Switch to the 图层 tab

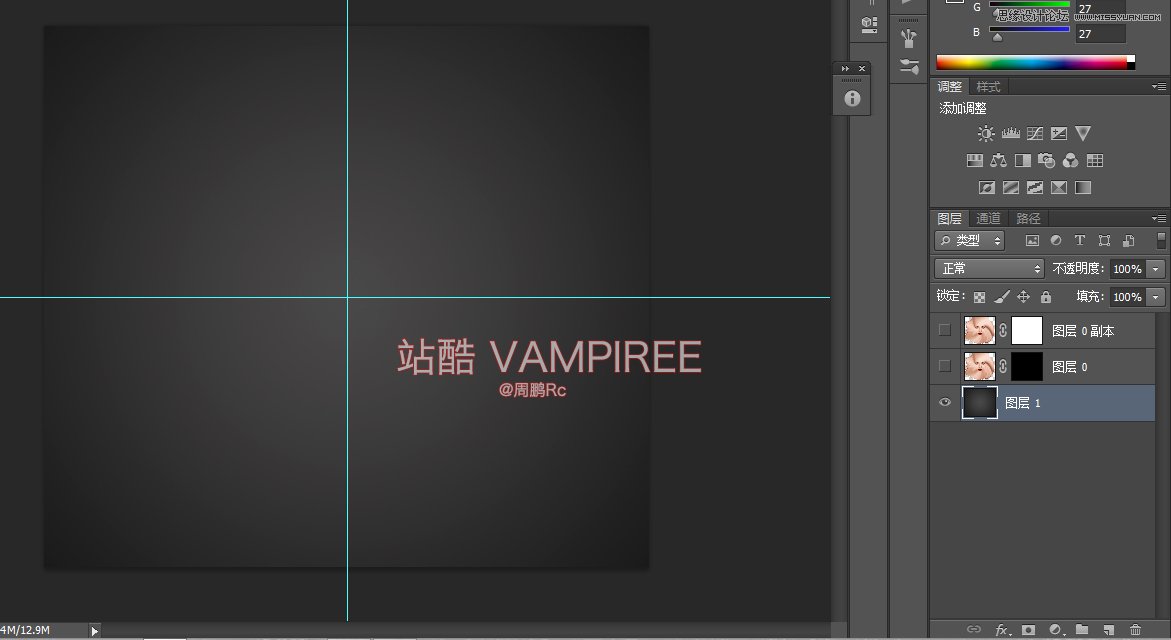click(949, 218)
